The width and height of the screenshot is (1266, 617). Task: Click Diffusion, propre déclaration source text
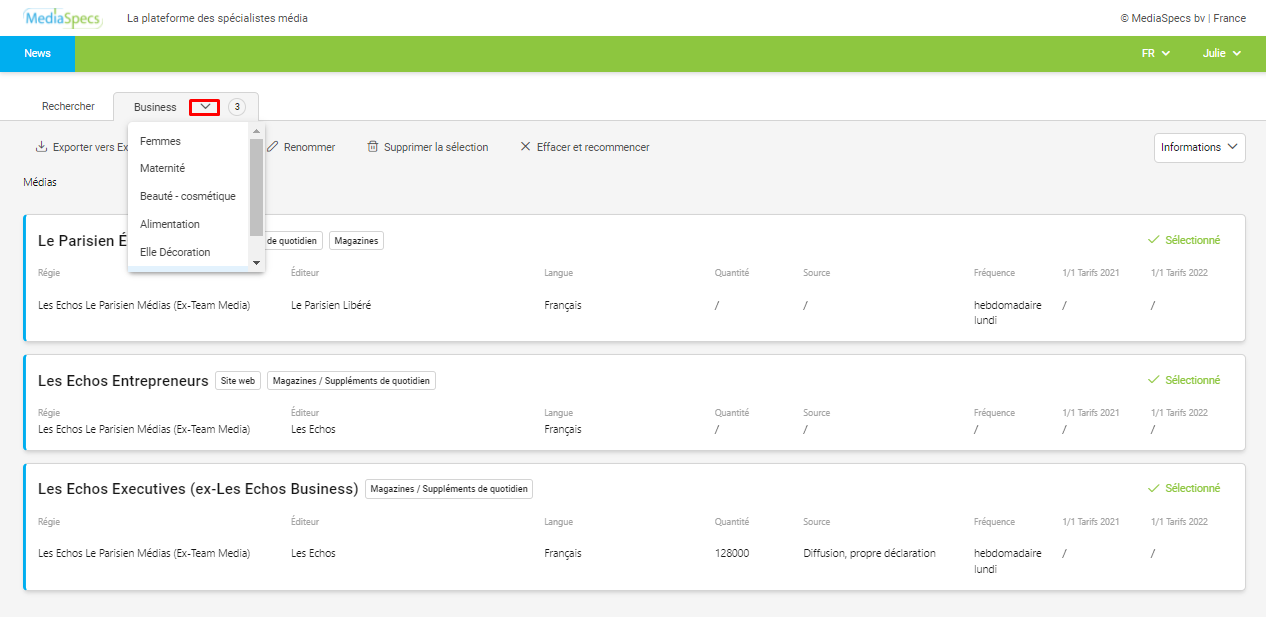[869, 553]
